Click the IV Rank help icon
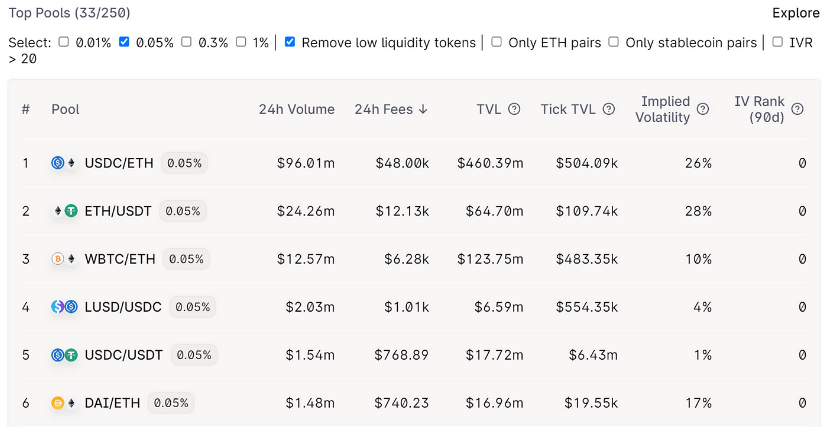The height and width of the screenshot is (435, 830). click(797, 109)
